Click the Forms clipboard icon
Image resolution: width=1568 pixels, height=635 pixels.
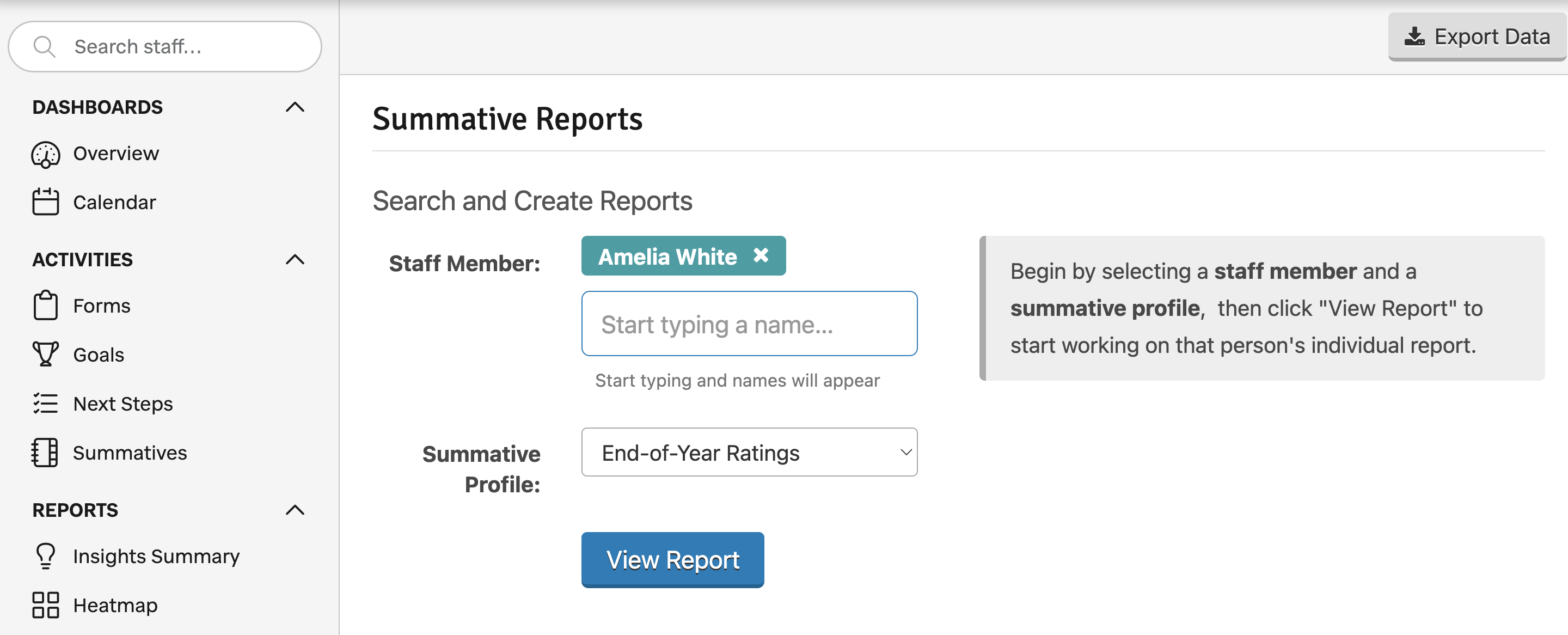coord(46,305)
